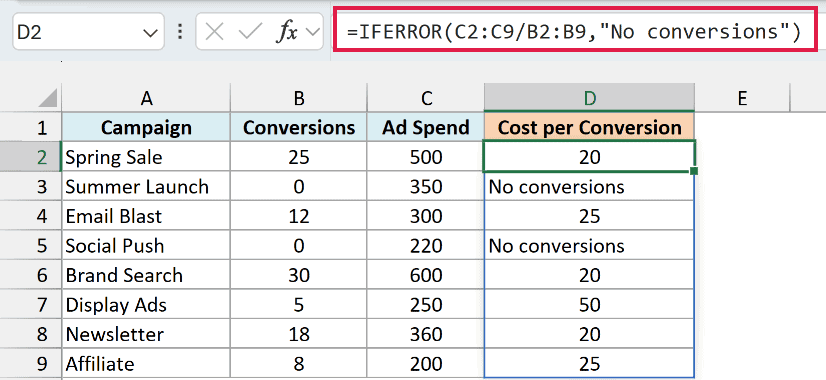Image resolution: width=826 pixels, height=380 pixels.
Task: Select column C header
Action: coord(426,98)
